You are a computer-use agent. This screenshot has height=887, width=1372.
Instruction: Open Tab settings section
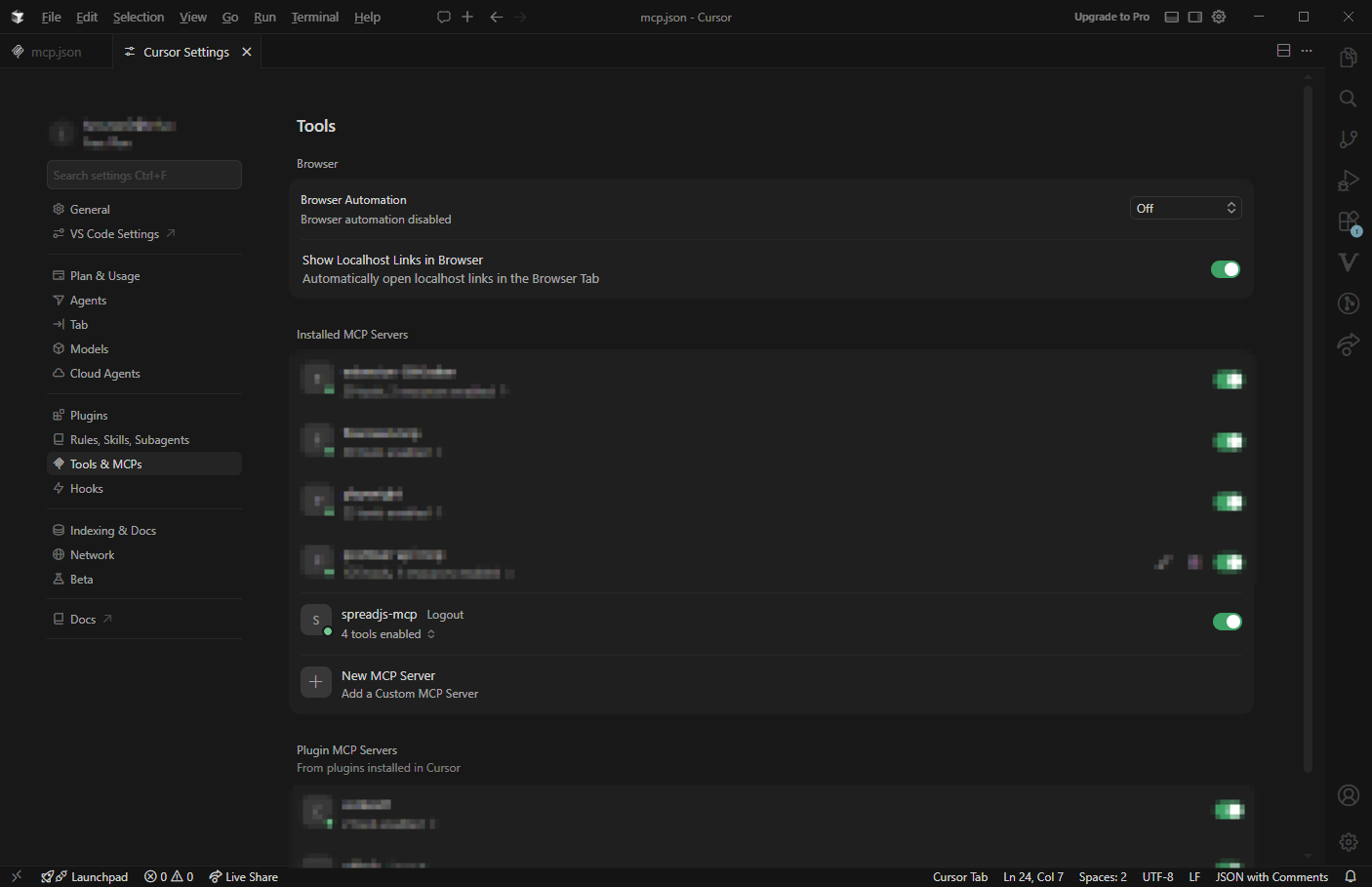point(144,325)
